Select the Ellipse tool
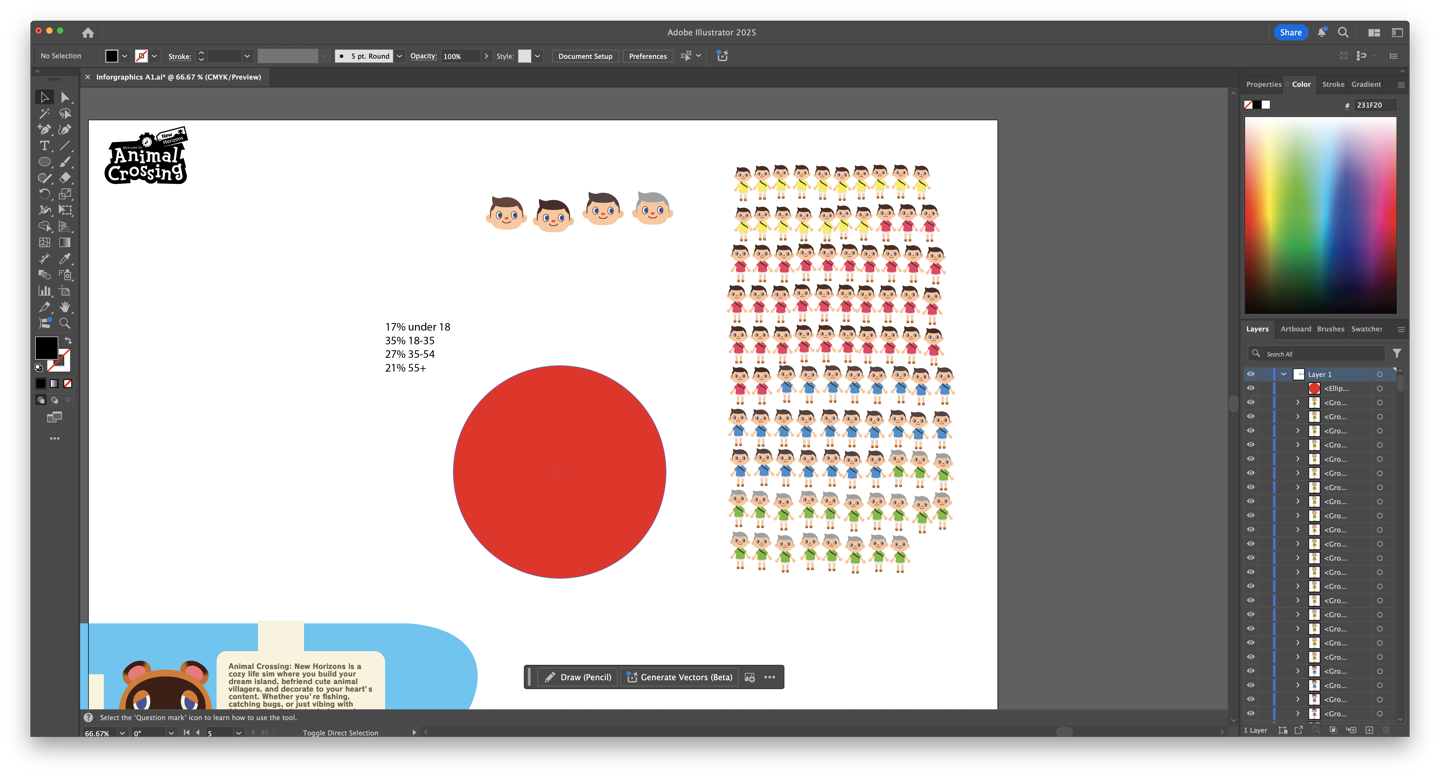 pyautogui.click(x=45, y=162)
